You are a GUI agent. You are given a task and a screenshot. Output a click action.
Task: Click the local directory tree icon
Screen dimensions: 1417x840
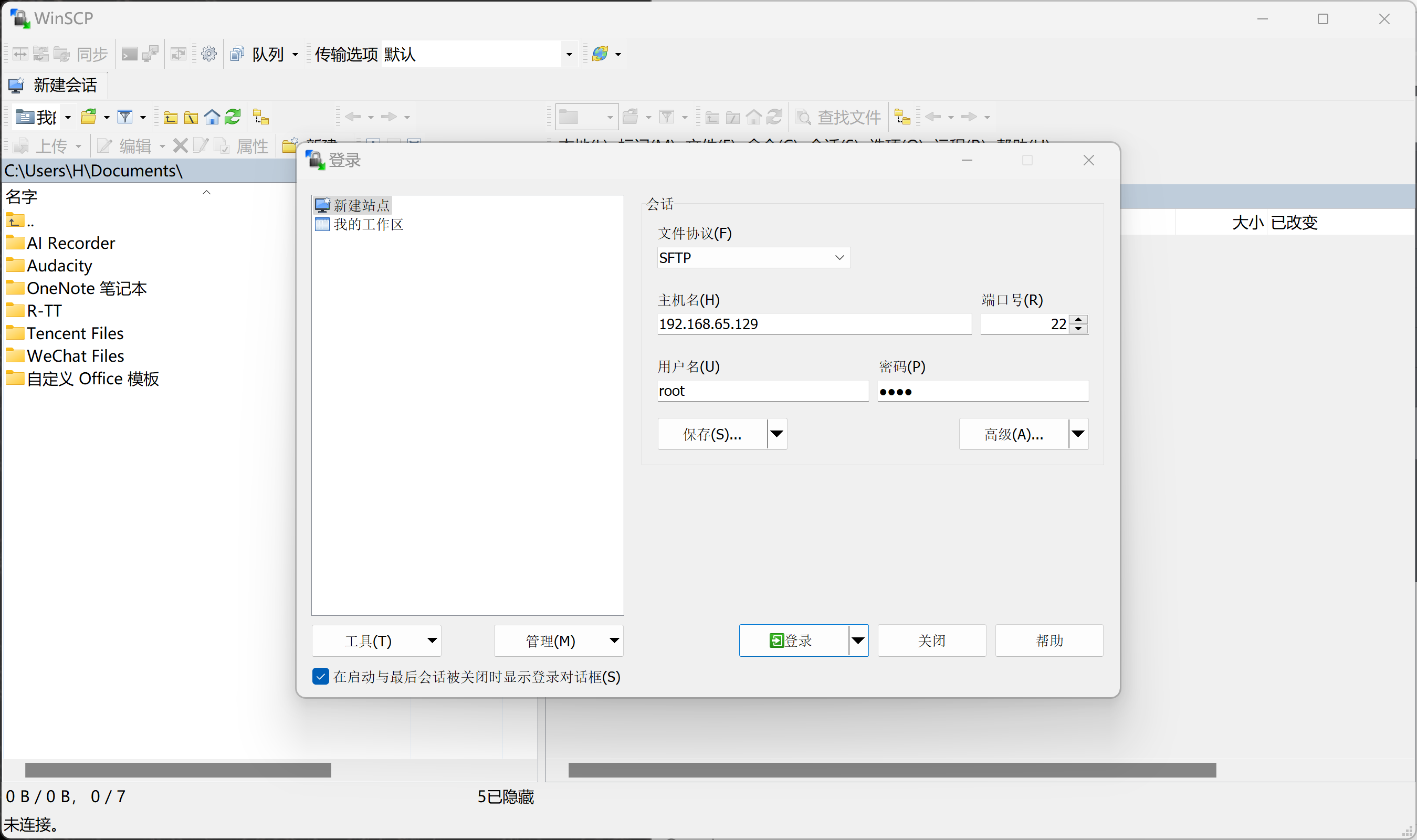point(261,117)
